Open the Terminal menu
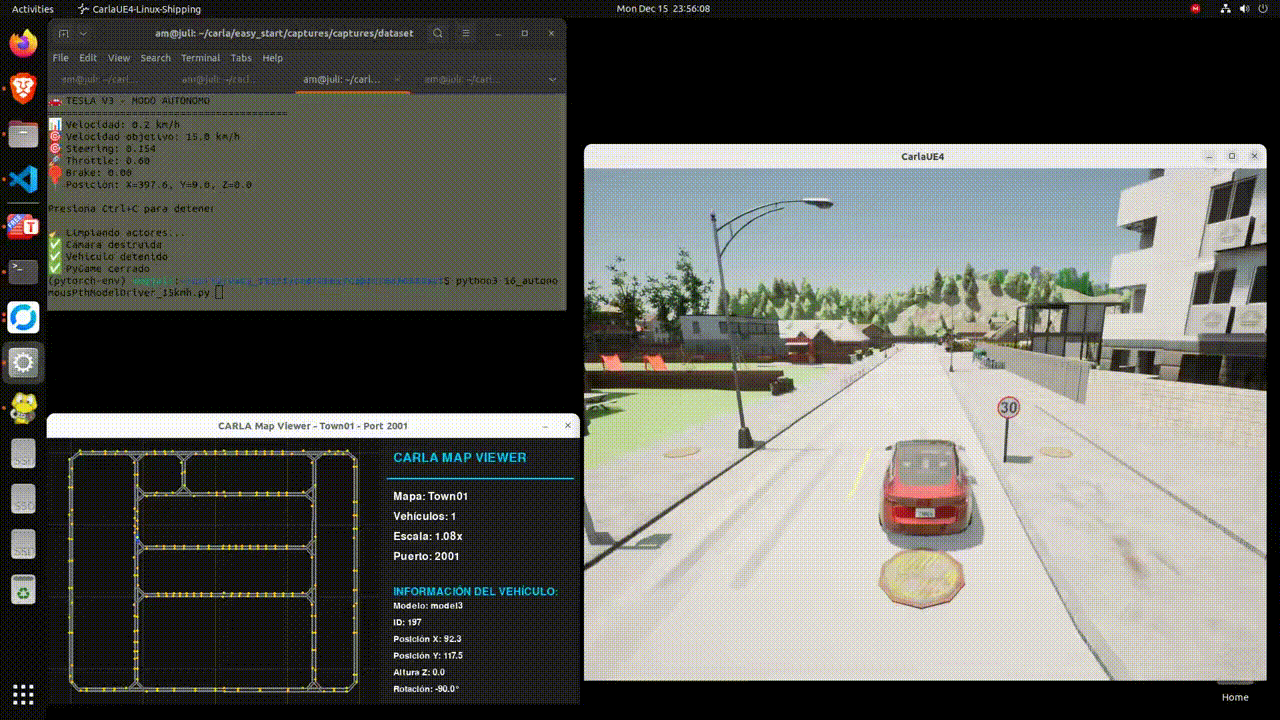 [x=200, y=58]
